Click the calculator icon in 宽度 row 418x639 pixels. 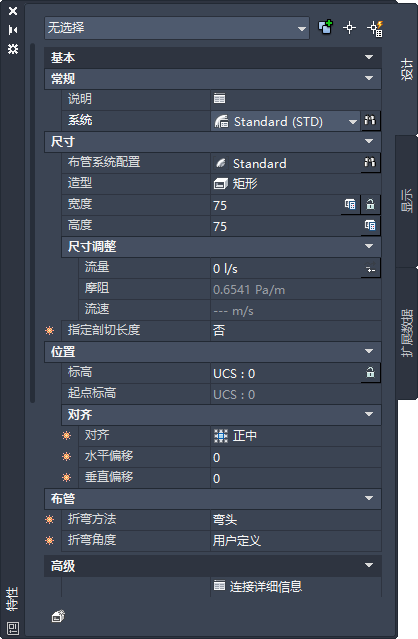(350, 204)
